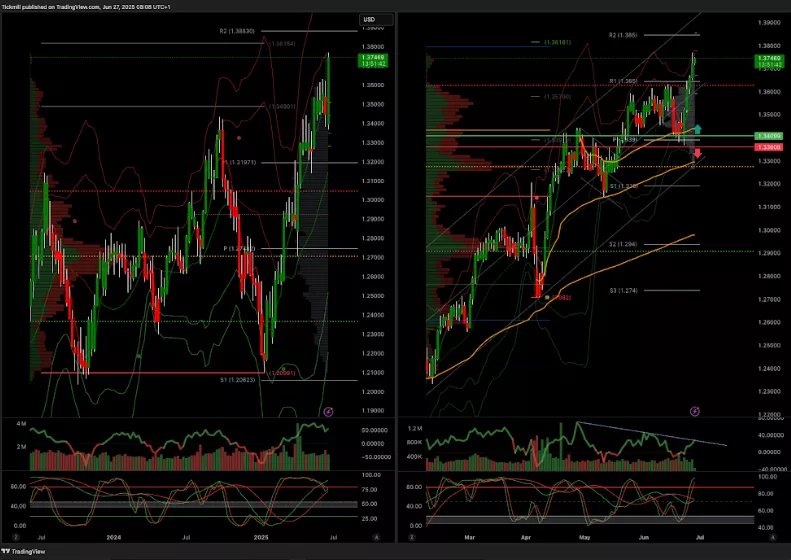Click the purple lightning icon on right chart
Image resolution: width=791 pixels, height=560 pixels.
[694, 411]
